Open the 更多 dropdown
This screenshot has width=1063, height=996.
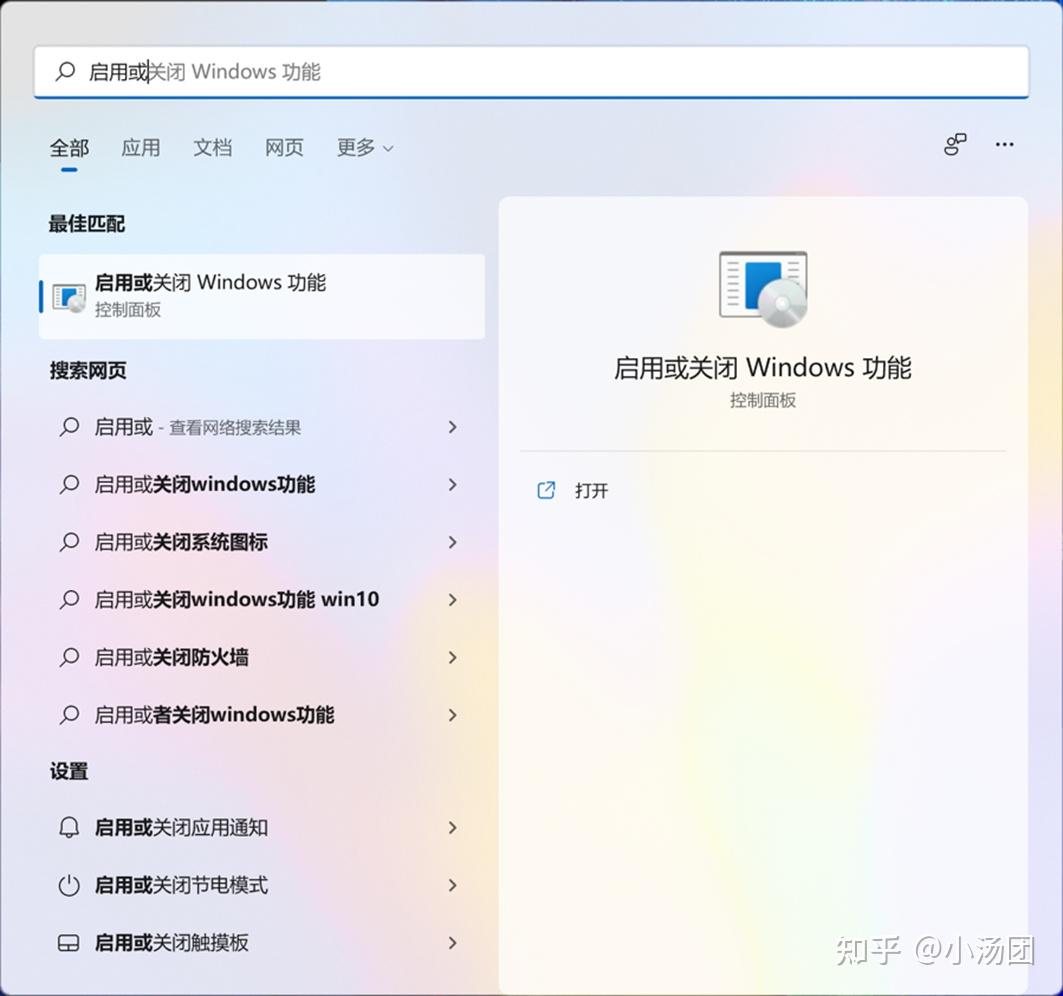pos(365,148)
